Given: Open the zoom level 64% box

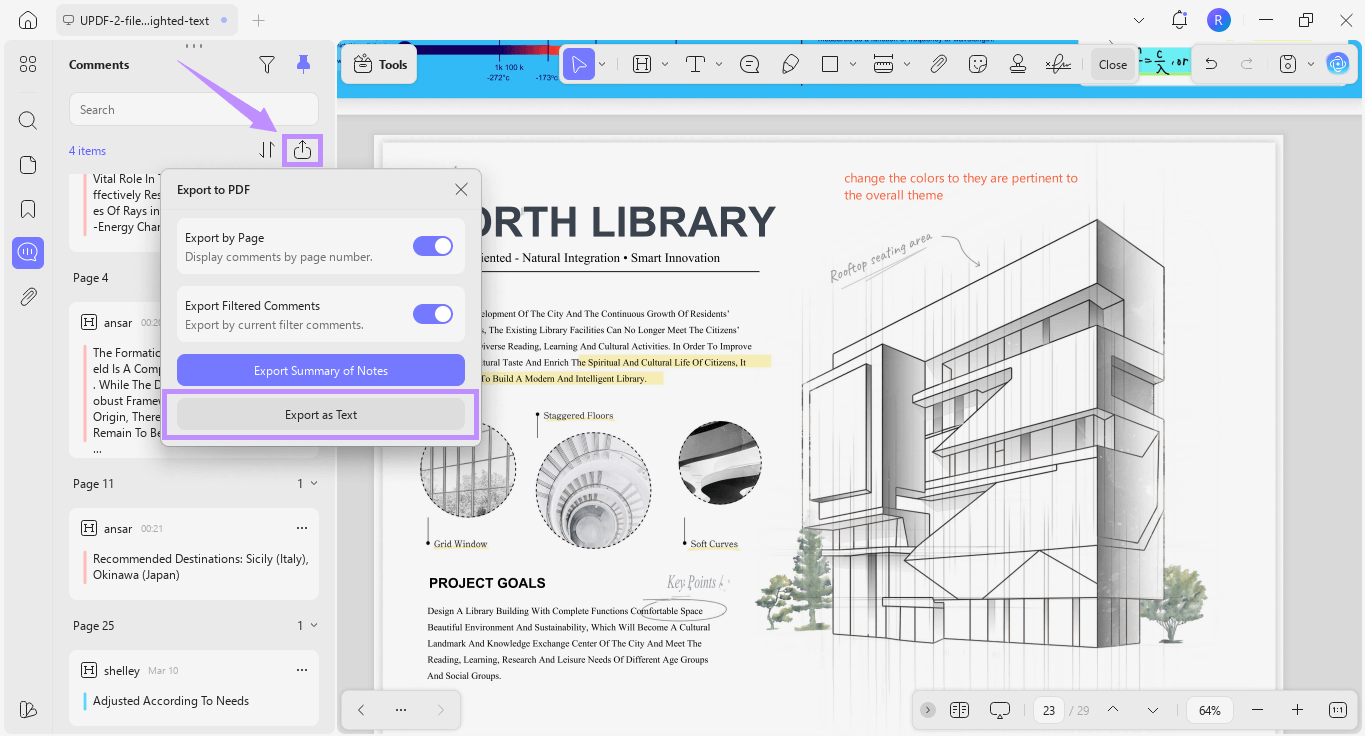Looking at the screenshot, I should pos(1210,710).
